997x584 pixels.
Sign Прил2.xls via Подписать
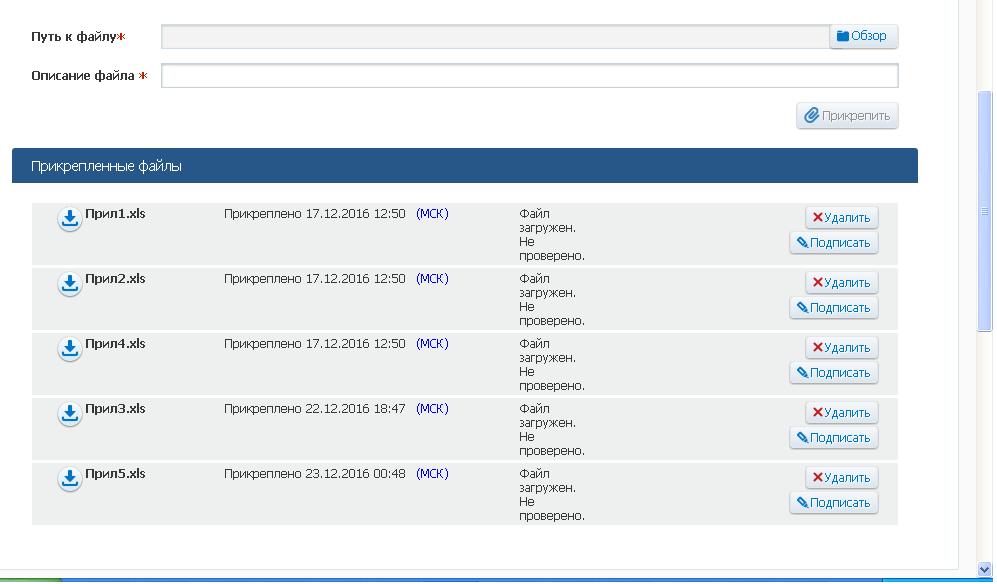point(833,308)
